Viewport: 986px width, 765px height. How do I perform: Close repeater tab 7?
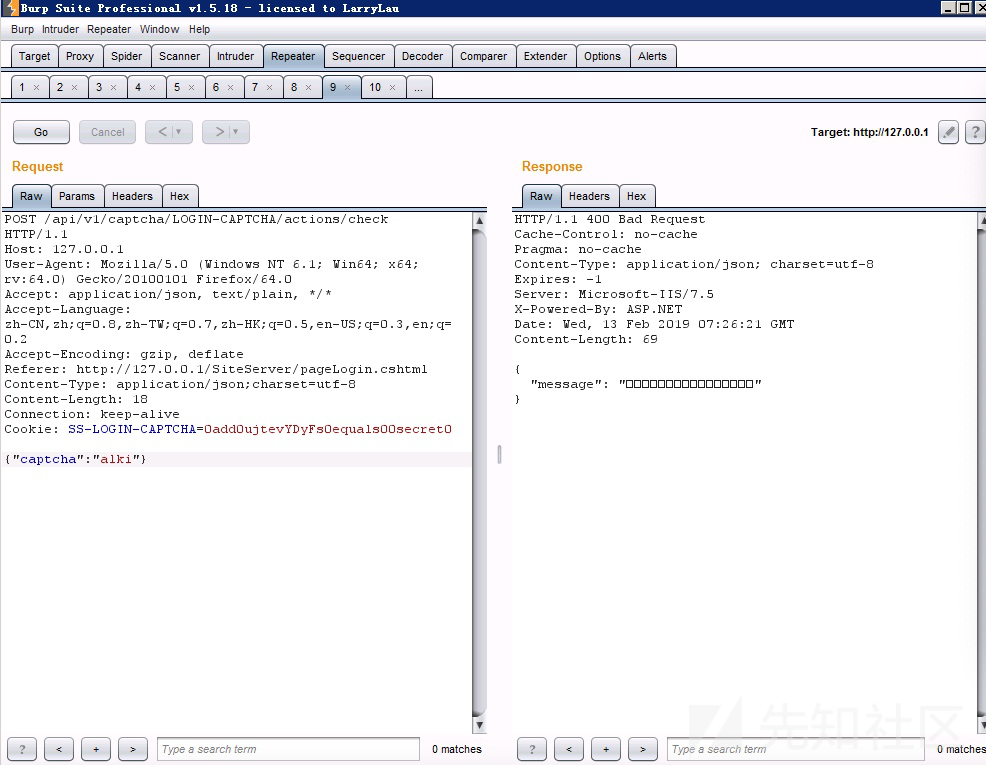coord(270,87)
